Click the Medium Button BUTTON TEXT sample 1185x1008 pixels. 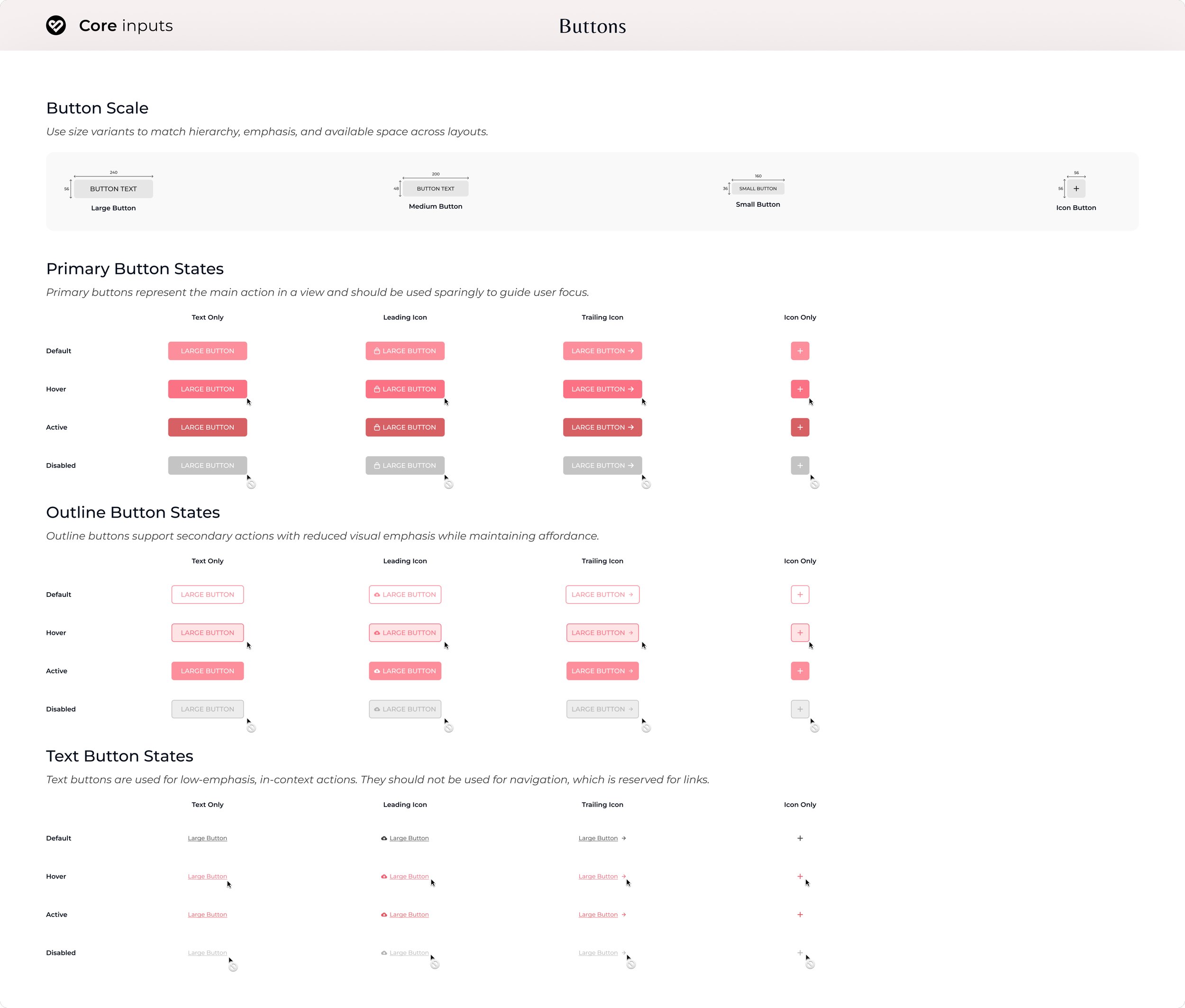(x=436, y=189)
